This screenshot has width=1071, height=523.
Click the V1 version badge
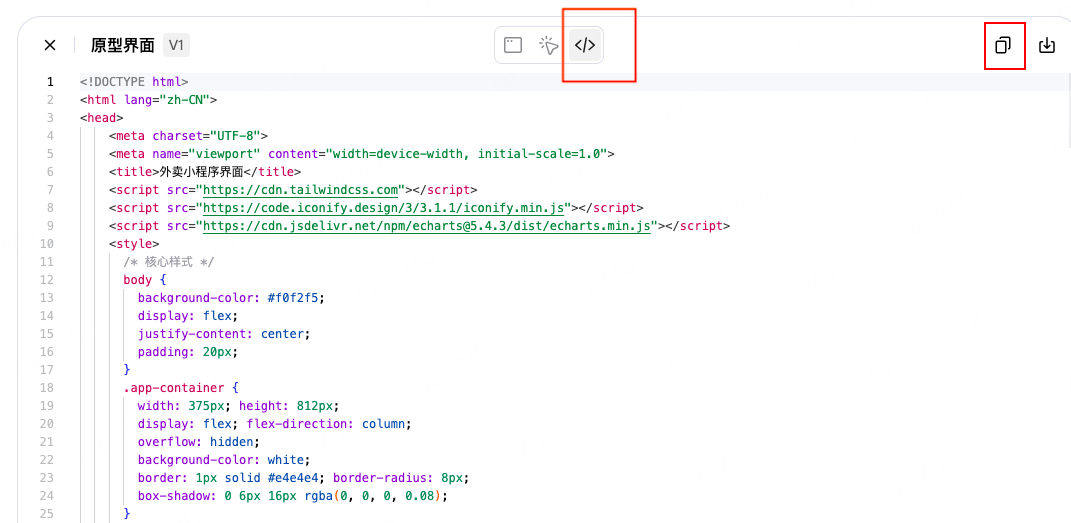point(176,46)
